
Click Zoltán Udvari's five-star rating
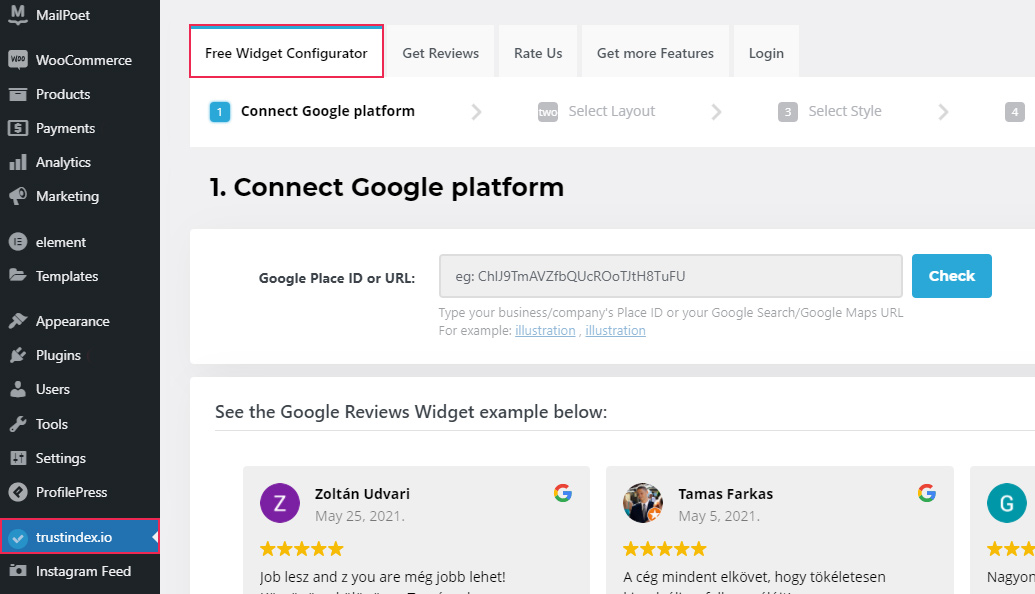(302, 548)
